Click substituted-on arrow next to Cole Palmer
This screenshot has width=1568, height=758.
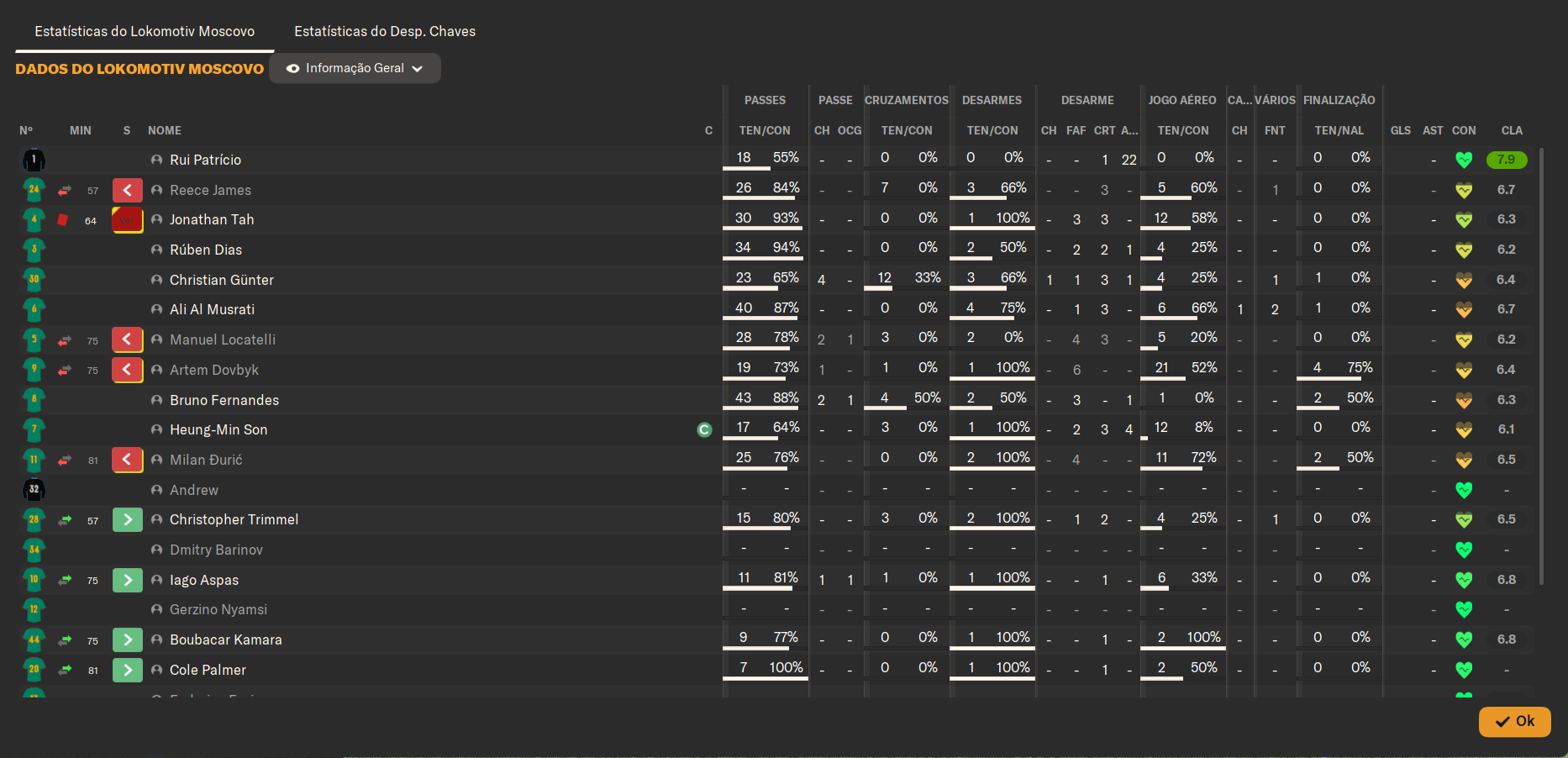(65, 670)
